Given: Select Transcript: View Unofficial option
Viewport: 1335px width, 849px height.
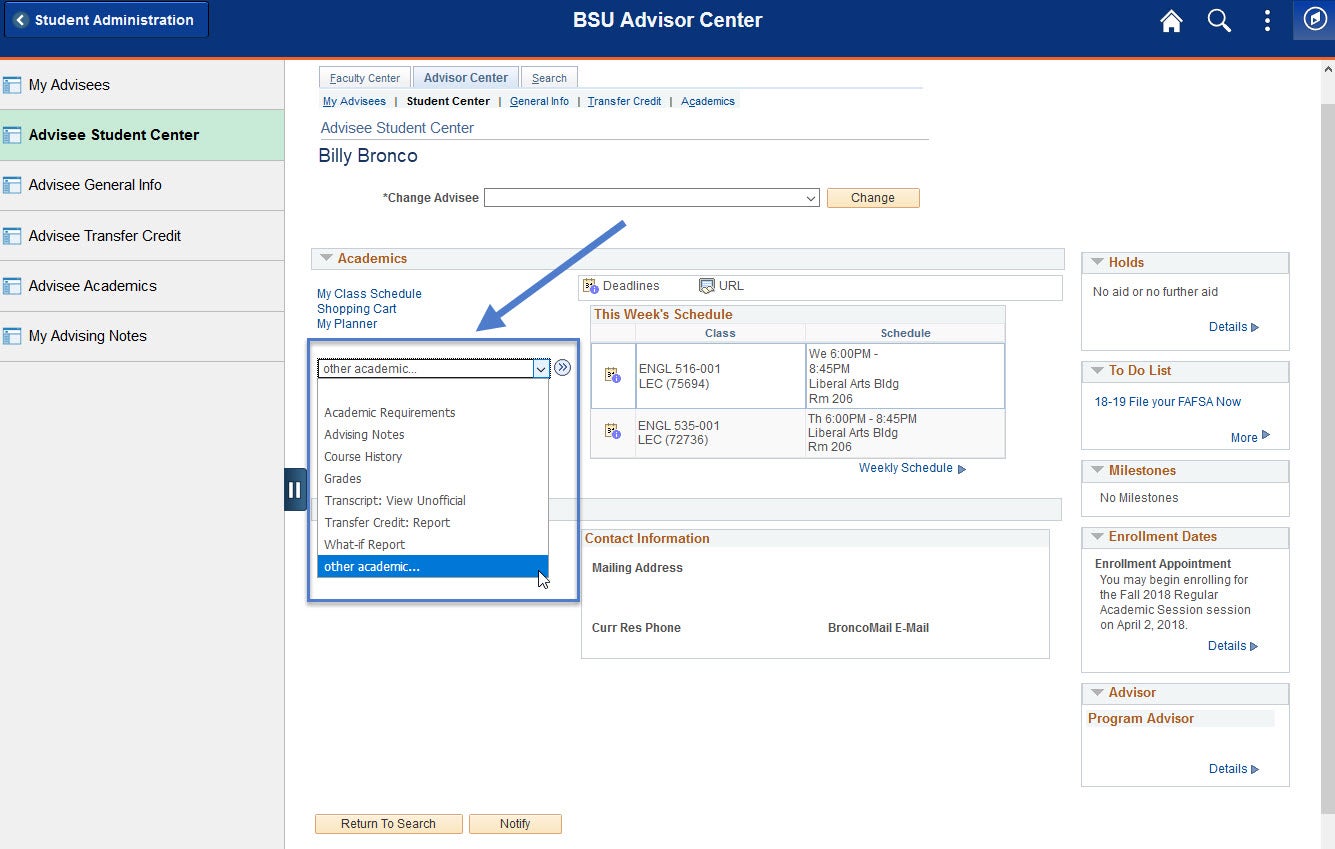Looking at the screenshot, I should click(433, 501).
